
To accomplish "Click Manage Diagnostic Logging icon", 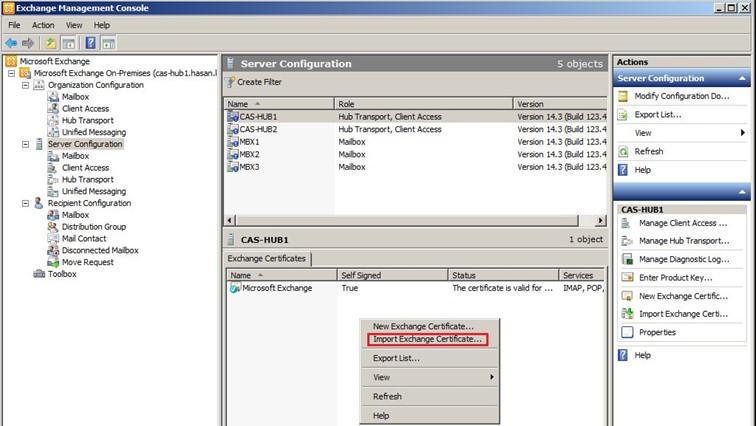I will click(x=627, y=259).
